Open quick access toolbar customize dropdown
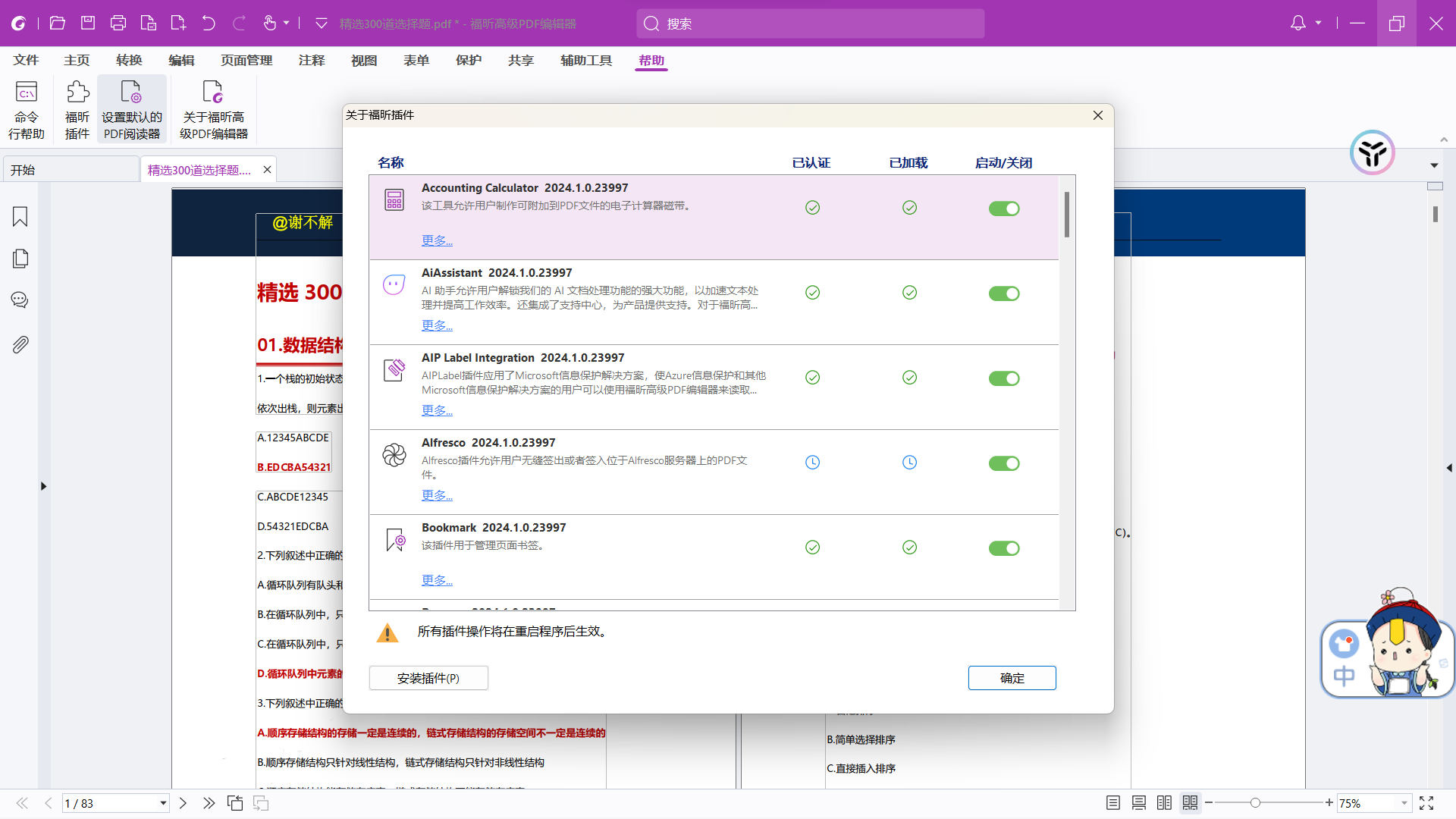This screenshot has width=1456, height=819. click(322, 24)
